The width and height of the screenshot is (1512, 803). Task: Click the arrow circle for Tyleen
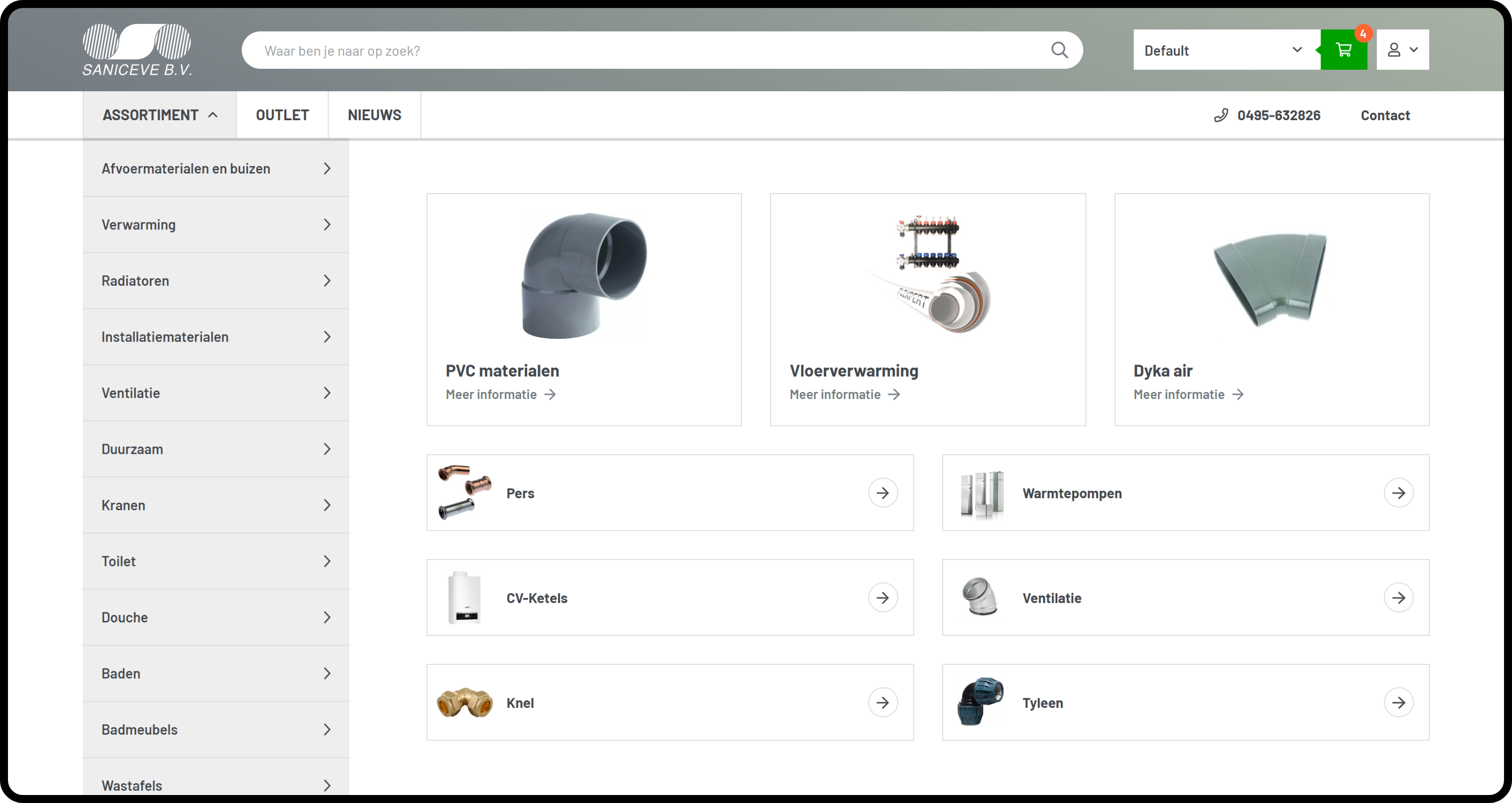click(x=1398, y=702)
